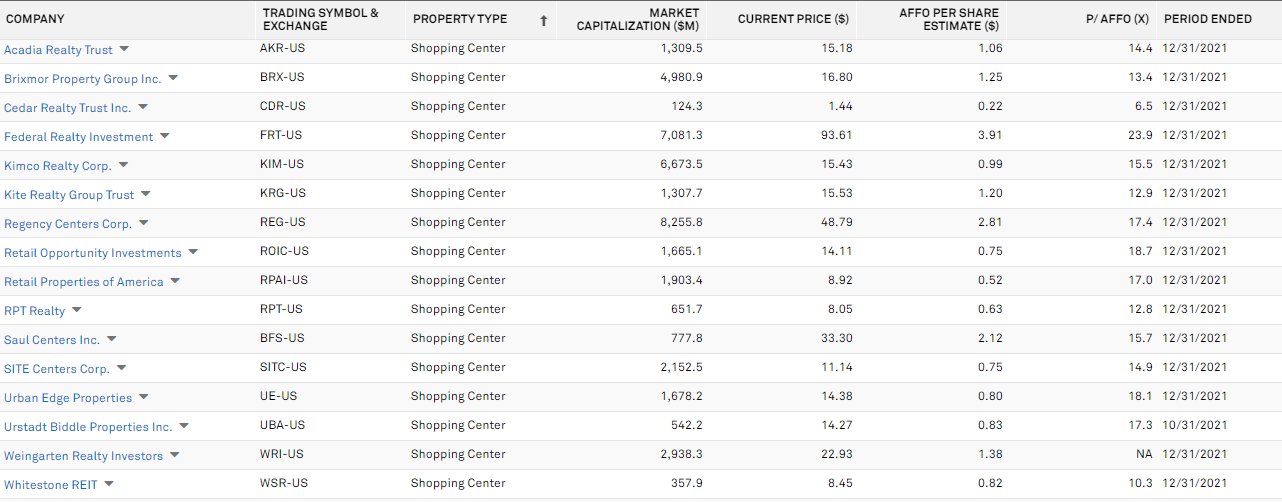Open the RPT Realty dropdown arrow
The height and width of the screenshot is (502, 1282).
[x=76, y=310]
